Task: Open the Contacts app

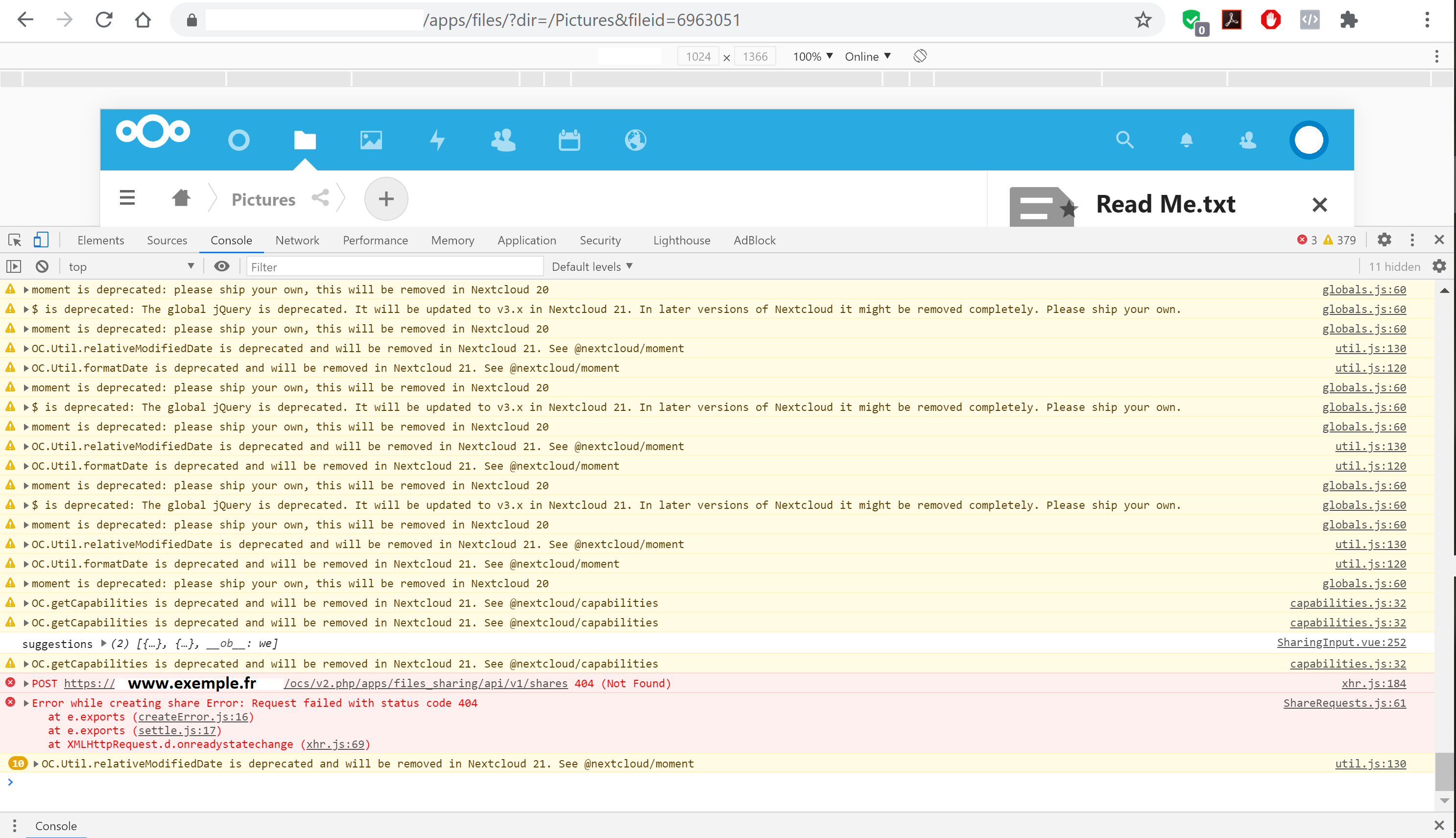Action: (x=503, y=140)
